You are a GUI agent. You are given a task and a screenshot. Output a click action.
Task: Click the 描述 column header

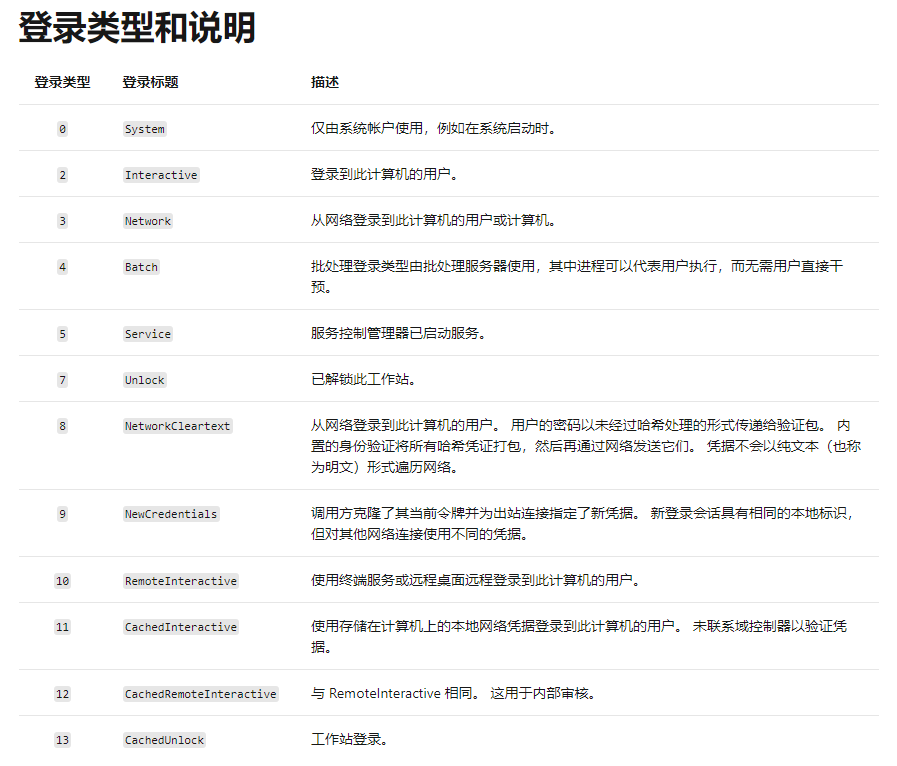(325, 82)
